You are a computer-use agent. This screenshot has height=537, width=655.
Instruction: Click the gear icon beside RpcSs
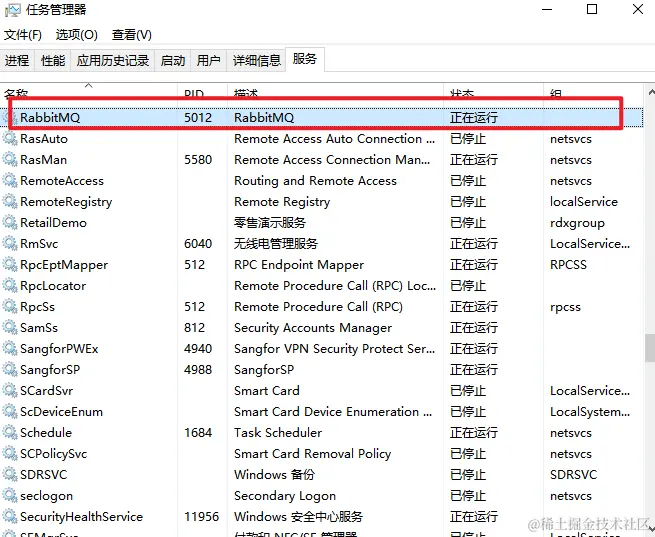[10, 306]
